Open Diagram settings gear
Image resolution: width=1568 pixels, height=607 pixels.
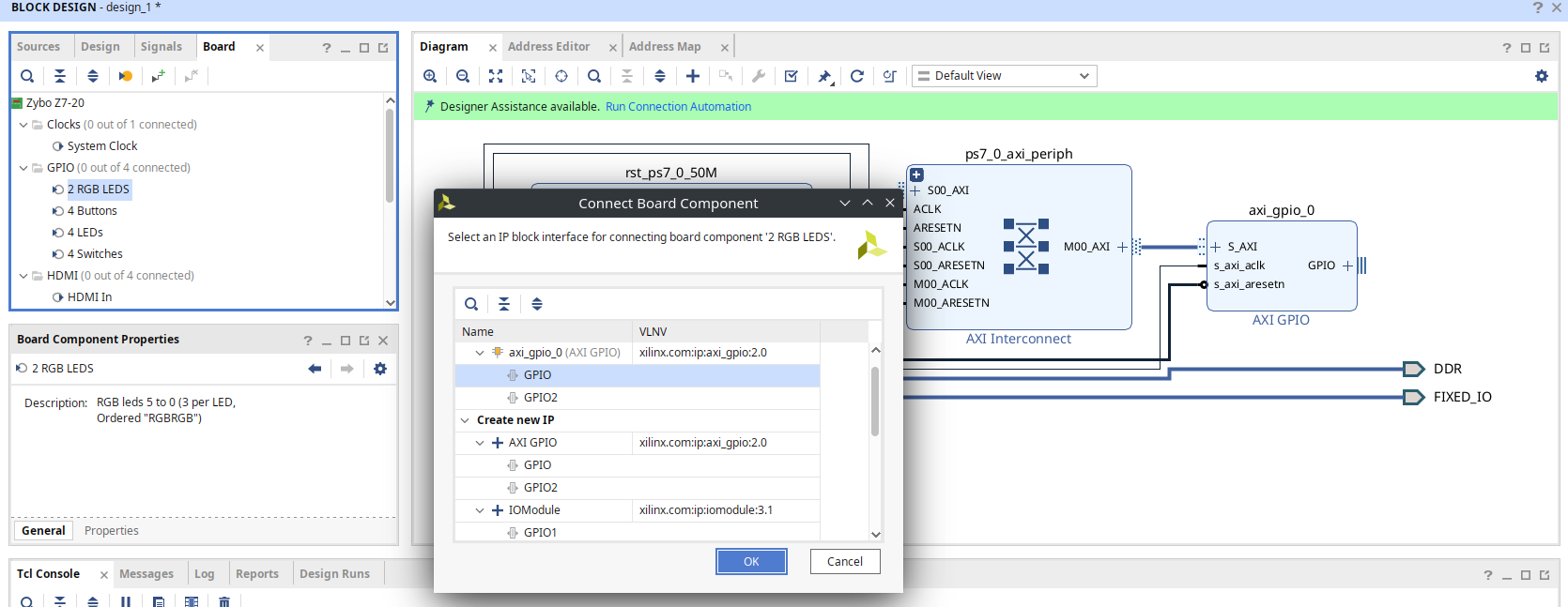[1542, 76]
